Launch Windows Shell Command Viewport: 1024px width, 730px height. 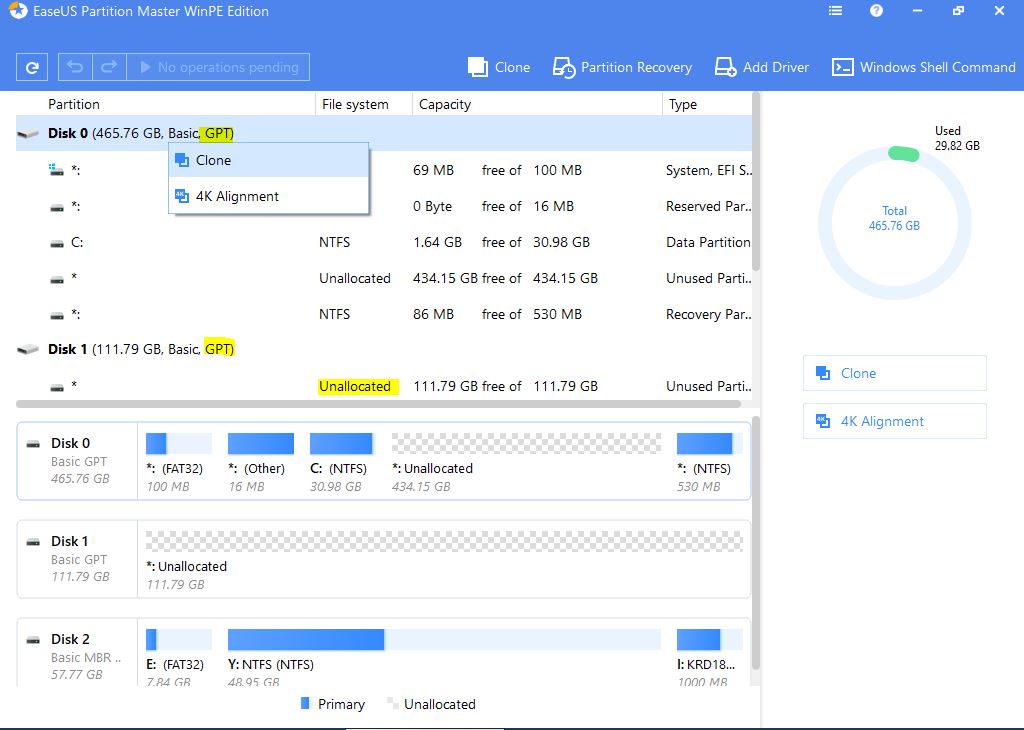pos(924,67)
